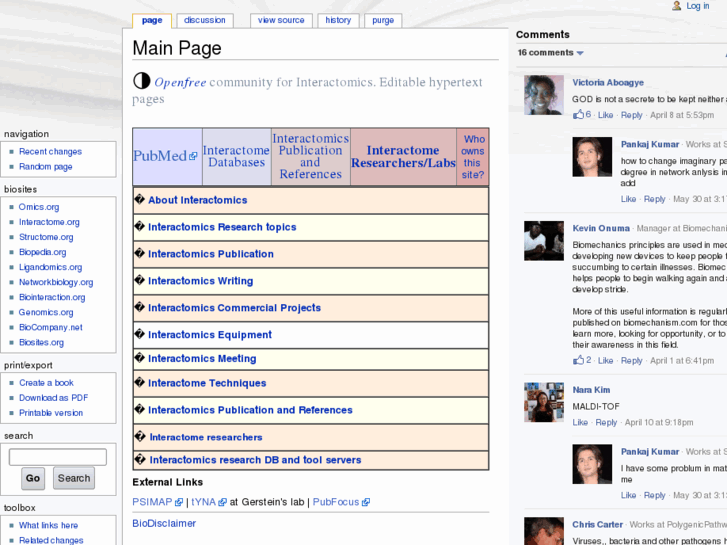Click What links here in toolbox
The height and width of the screenshot is (545, 727).
[48, 525]
